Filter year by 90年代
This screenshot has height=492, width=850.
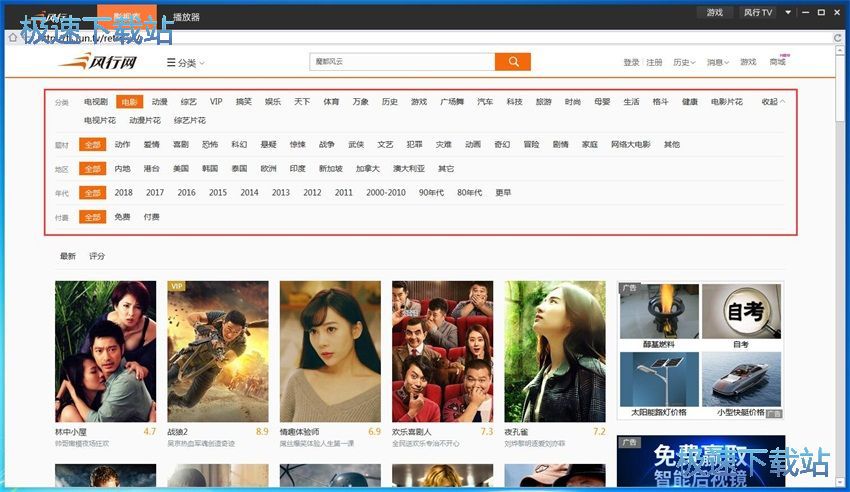click(x=431, y=192)
